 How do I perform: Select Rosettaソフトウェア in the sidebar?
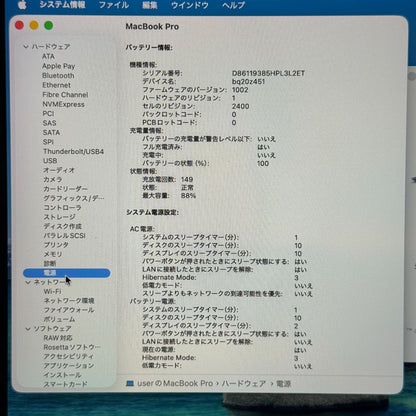click(72, 347)
